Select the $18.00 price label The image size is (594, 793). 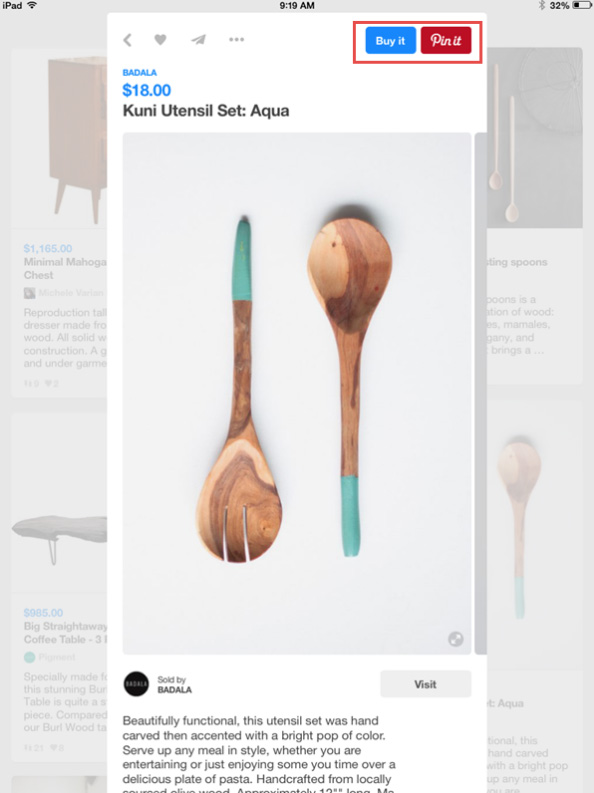(147, 91)
